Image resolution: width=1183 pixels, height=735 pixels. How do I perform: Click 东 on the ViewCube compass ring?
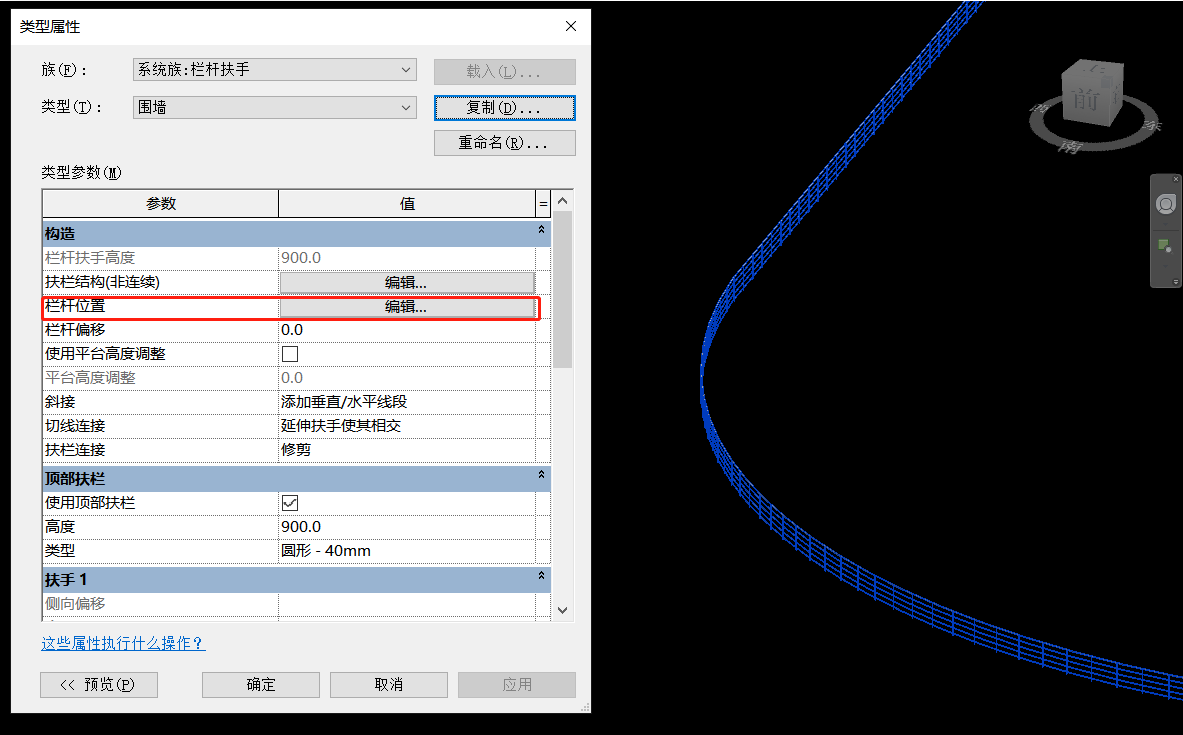pos(1153,125)
